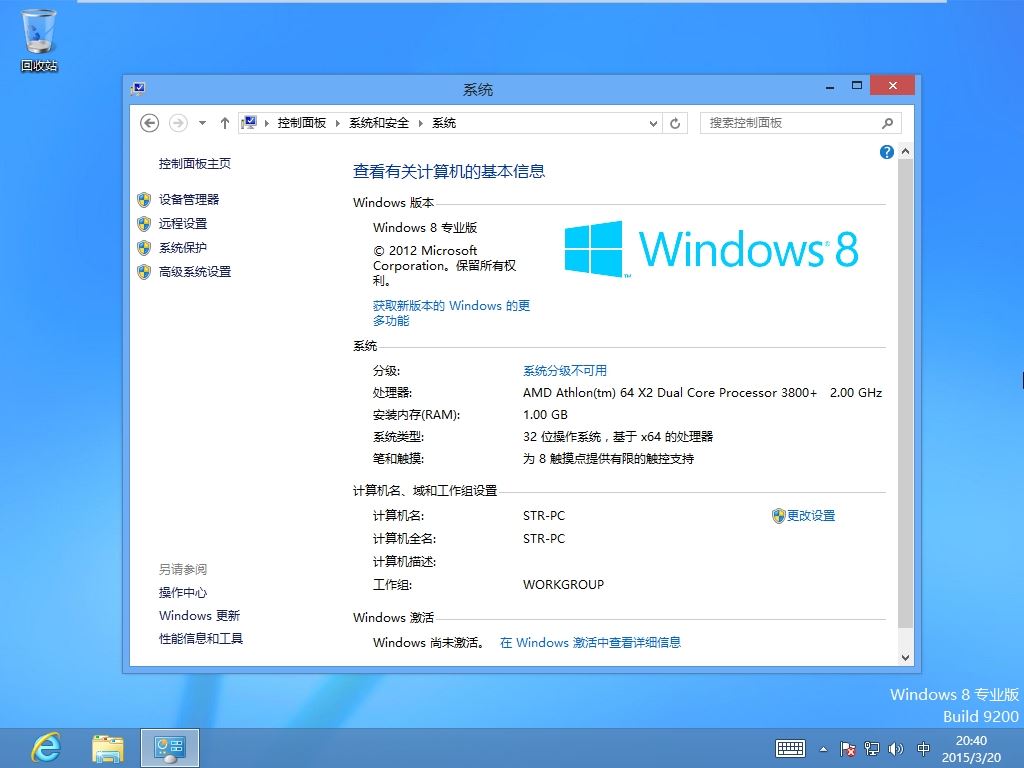Viewport: 1024px width, 768px height.
Task: Refresh the System page
Action: [x=675, y=123]
